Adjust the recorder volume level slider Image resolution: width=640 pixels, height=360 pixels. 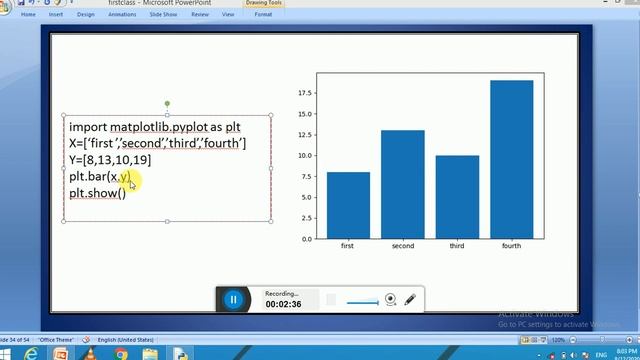362,303
